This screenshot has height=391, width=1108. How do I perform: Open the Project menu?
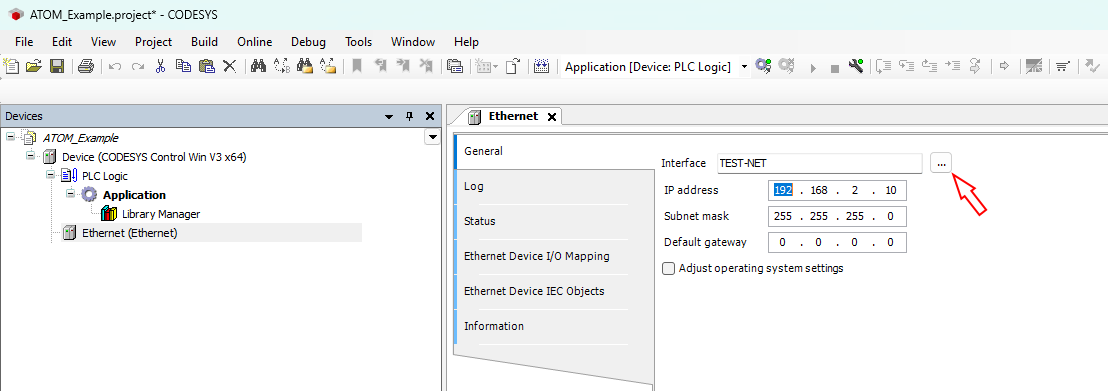(x=153, y=42)
